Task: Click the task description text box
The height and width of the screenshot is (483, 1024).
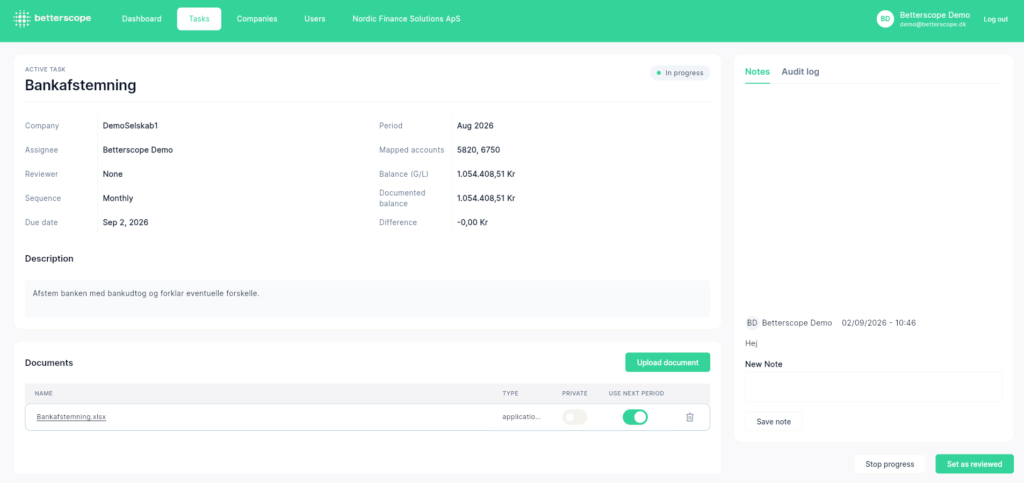Action: (367, 299)
